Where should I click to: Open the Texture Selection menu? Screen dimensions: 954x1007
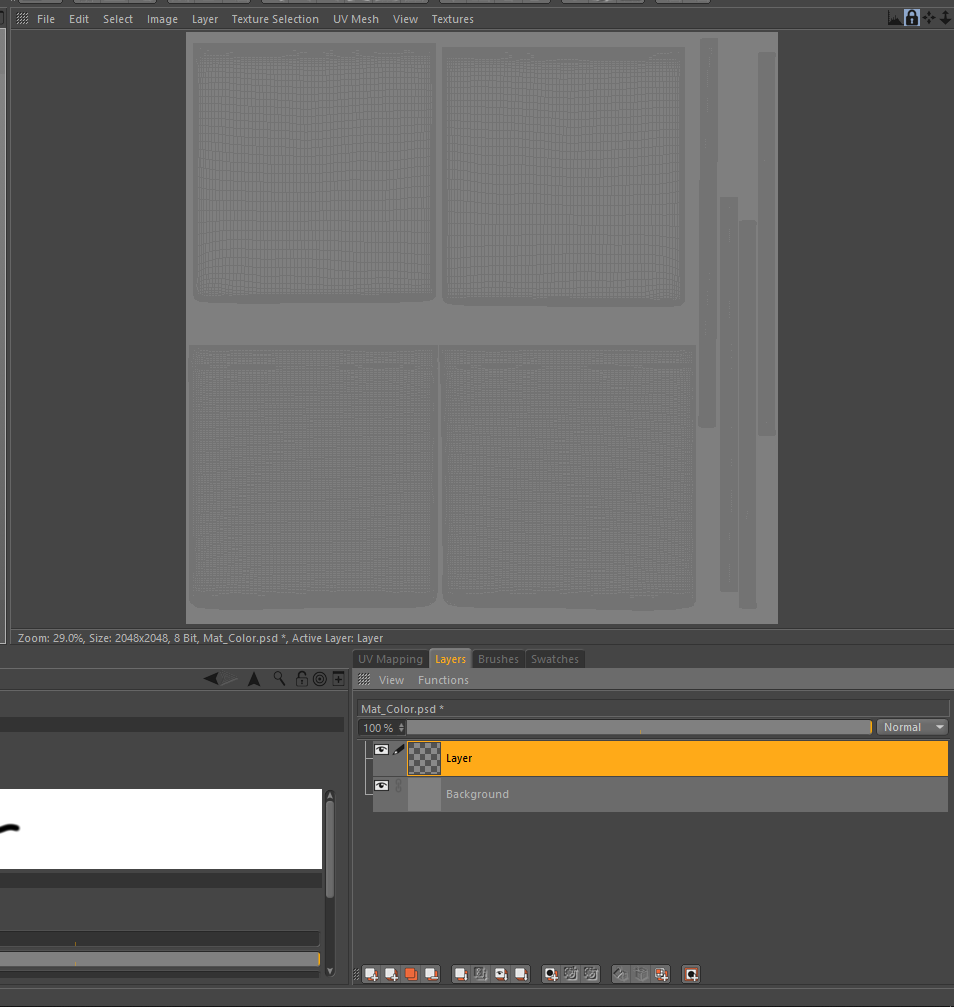pyautogui.click(x=275, y=19)
